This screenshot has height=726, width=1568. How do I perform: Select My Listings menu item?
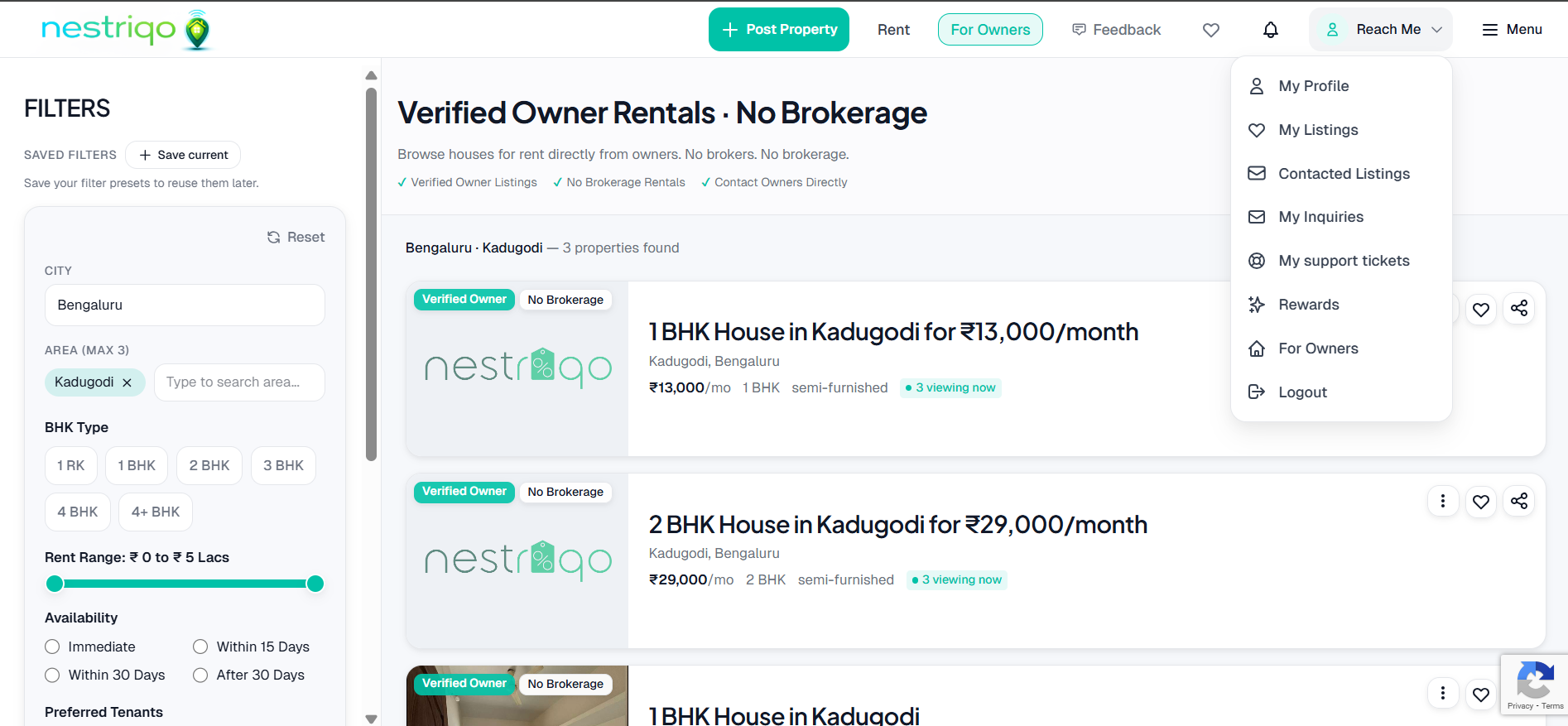[x=1341, y=130]
